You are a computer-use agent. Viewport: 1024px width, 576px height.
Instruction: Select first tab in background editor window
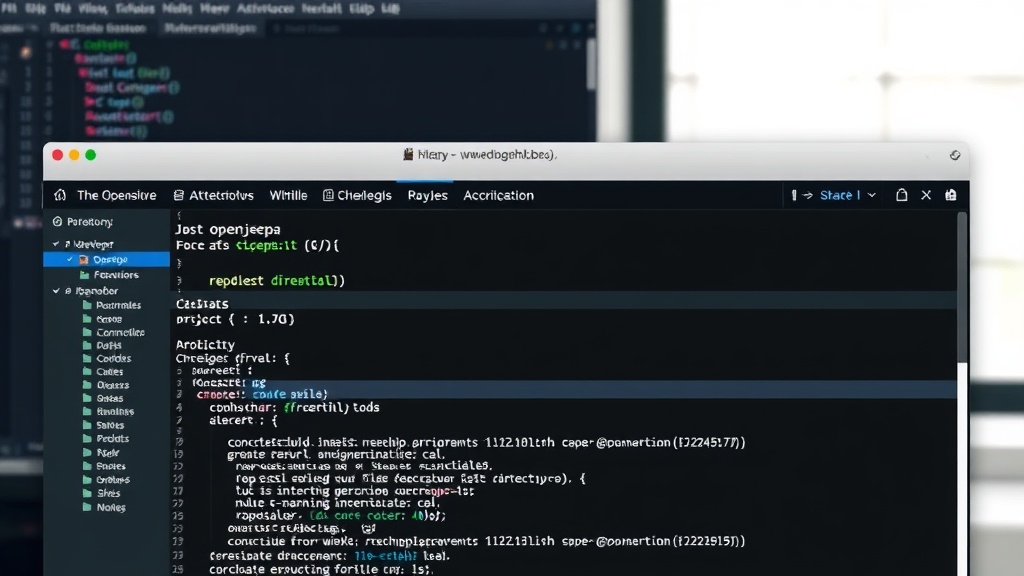click(x=98, y=28)
